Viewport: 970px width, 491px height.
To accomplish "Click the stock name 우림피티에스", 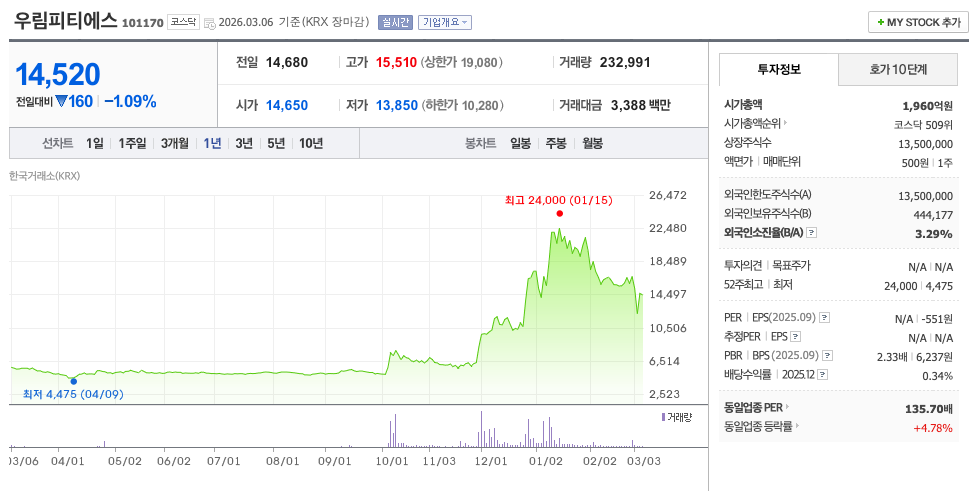I will point(66,21).
